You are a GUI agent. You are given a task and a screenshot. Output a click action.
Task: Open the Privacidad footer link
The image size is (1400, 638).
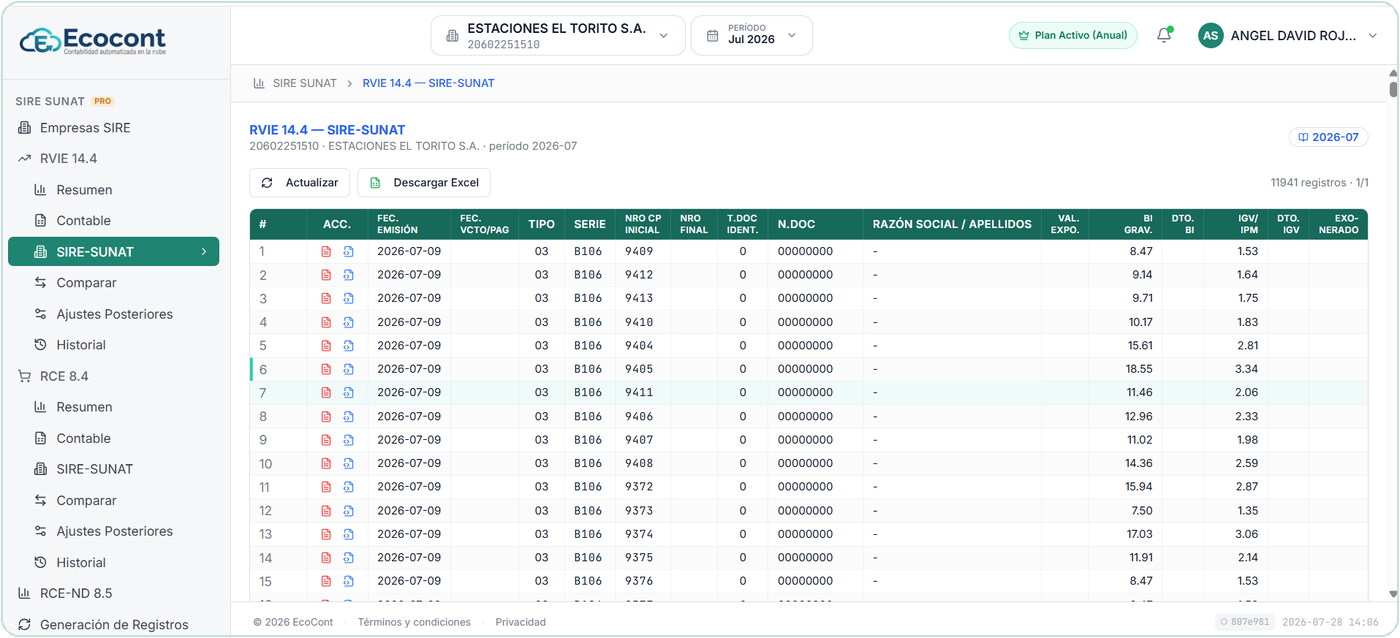(x=521, y=622)
